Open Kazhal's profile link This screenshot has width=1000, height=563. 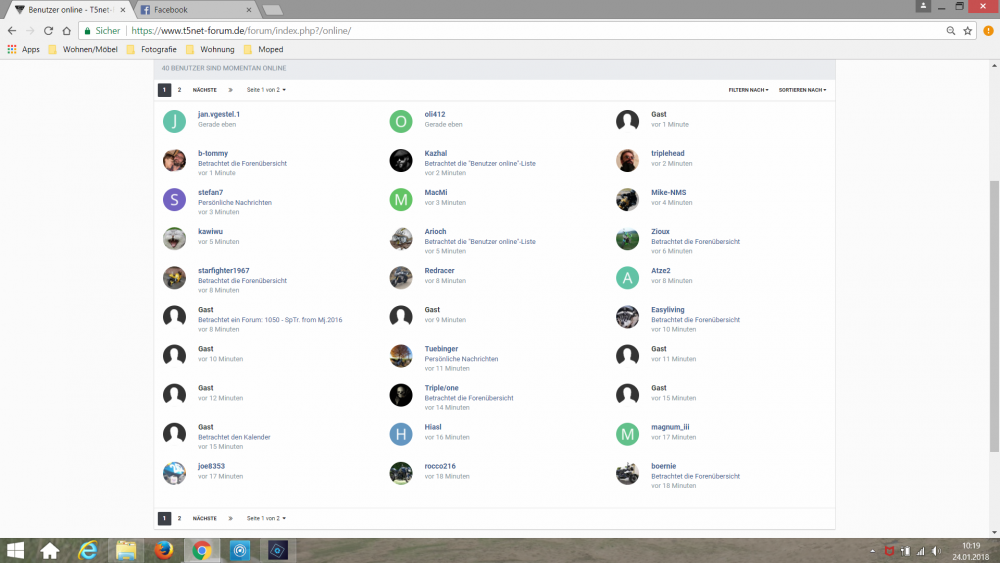point(436,153)
